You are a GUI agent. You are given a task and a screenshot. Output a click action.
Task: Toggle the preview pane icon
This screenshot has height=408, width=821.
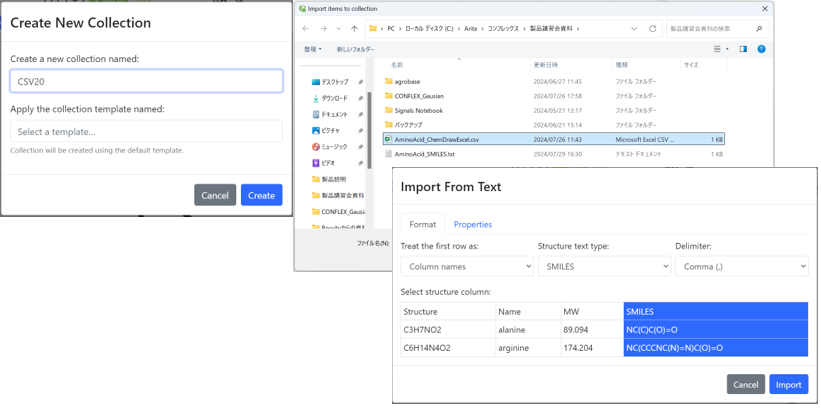(743, 49)
